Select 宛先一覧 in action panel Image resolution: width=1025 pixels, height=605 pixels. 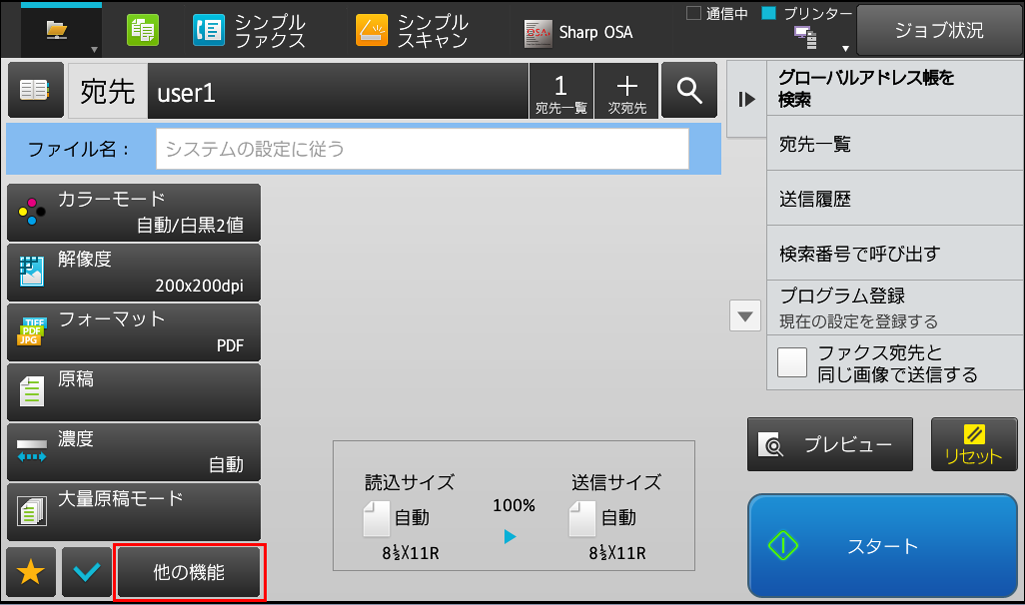(895, 144)
